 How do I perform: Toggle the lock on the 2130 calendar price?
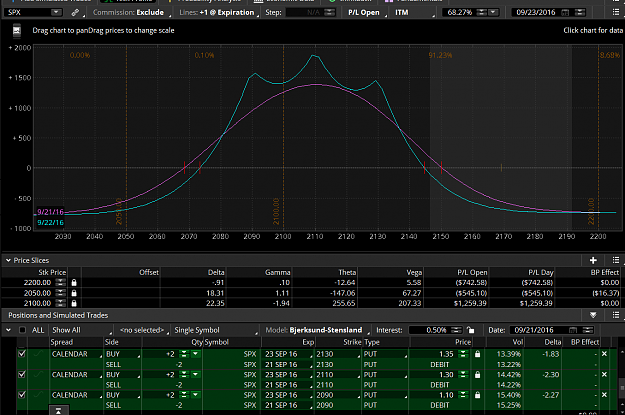tap(477, 354)
